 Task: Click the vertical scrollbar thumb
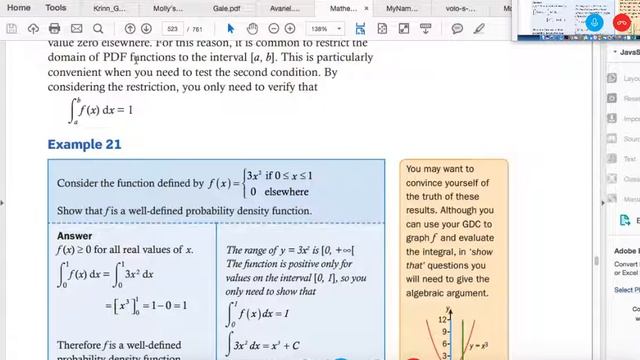pyautogui.click(x=596, y=261)
